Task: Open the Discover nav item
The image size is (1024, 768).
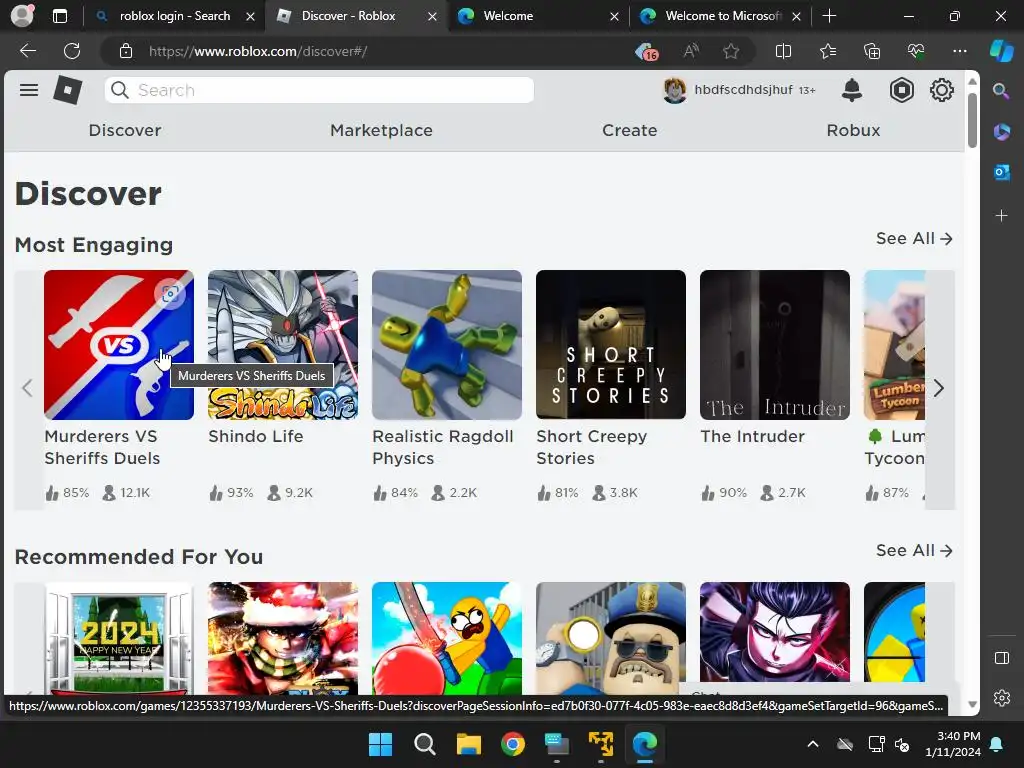Action: click(125, 130)
